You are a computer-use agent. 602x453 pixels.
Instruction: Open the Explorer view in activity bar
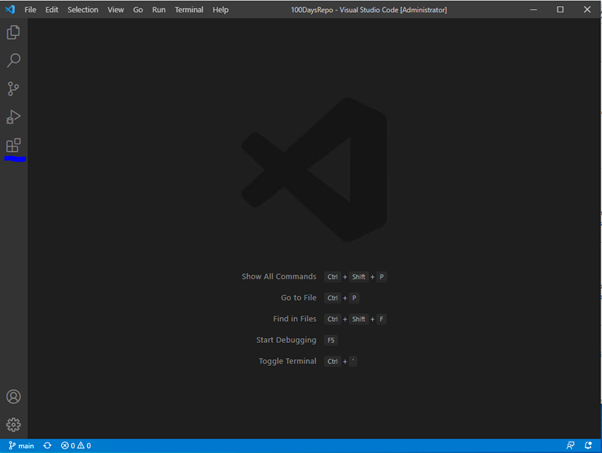pyautogui.click(x=14, y=33)
